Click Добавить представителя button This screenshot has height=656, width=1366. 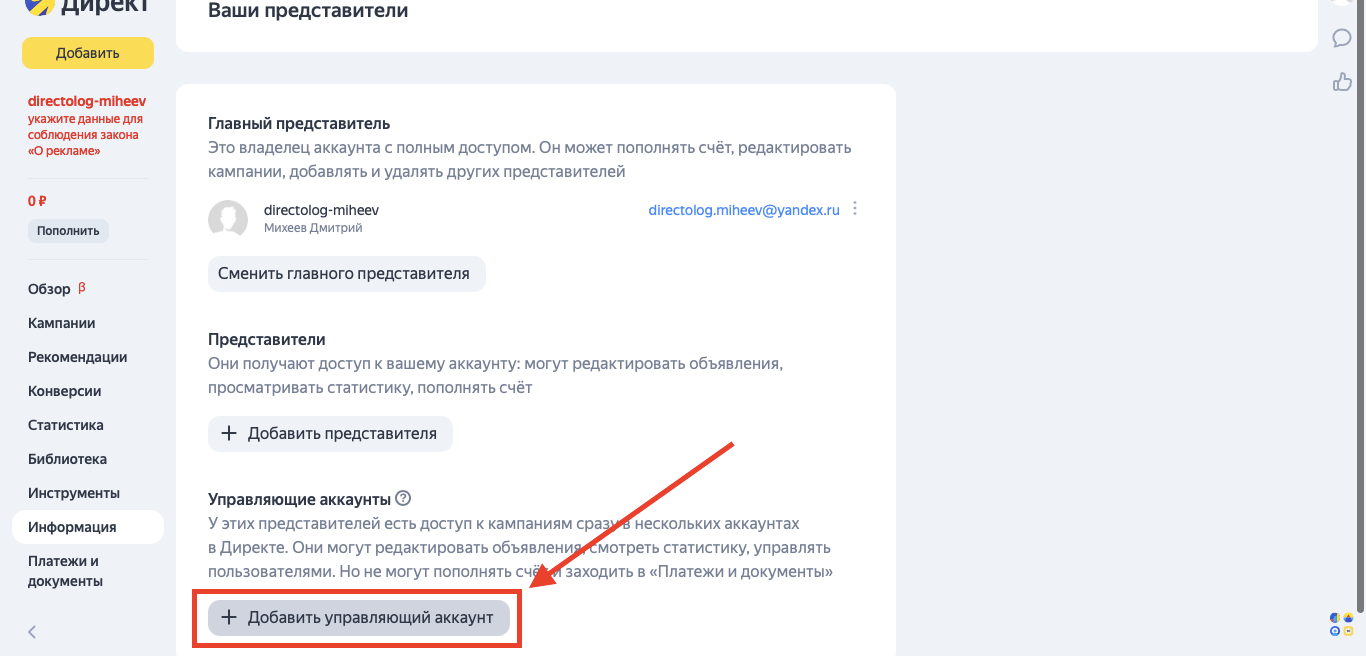tap(330, 434)
